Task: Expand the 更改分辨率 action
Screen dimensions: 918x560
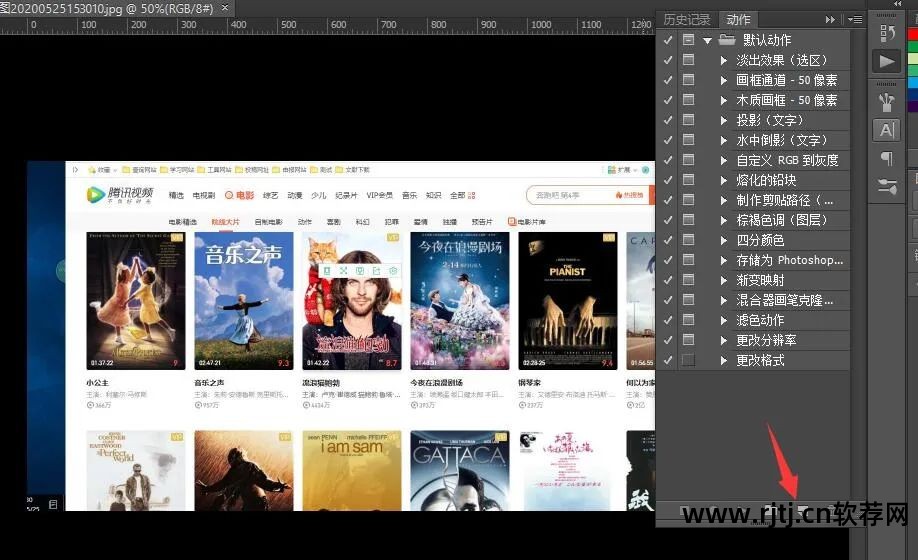Action: [724, 340]
